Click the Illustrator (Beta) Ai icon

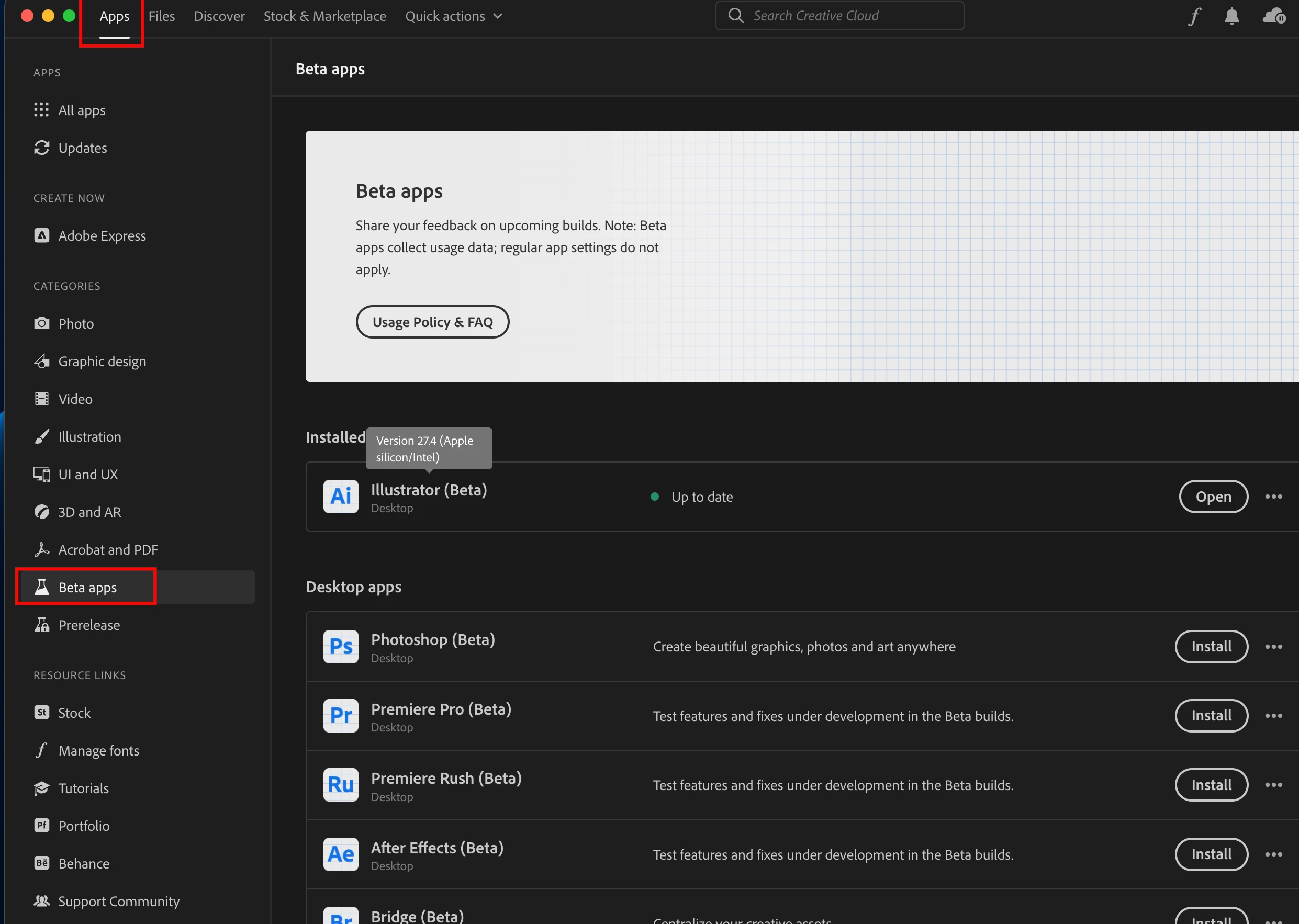[340, 496]
